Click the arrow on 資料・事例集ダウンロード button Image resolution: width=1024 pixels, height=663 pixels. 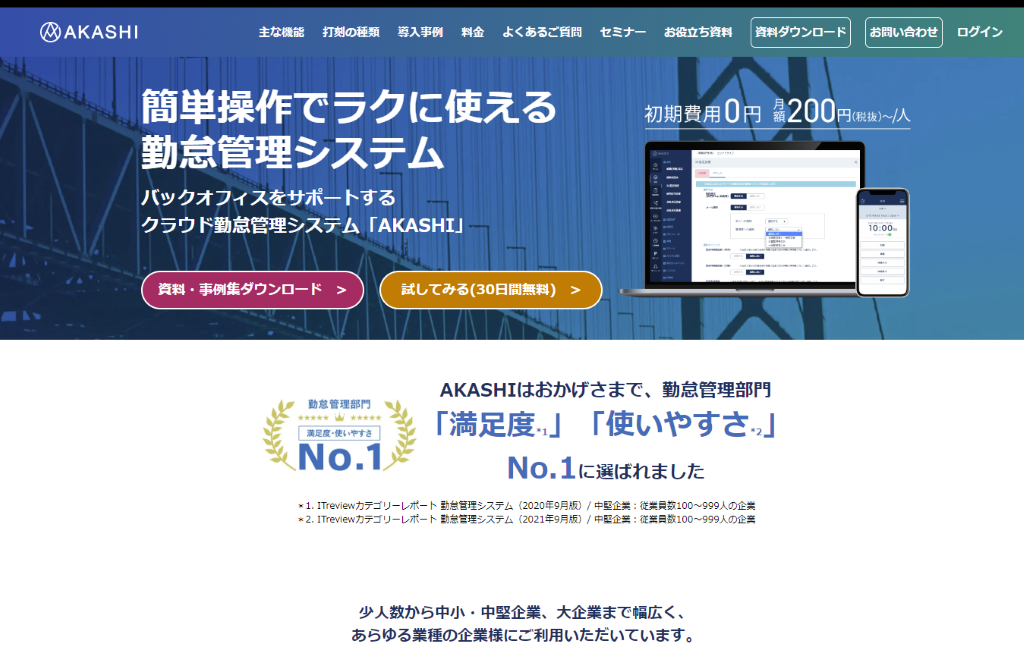341,289
